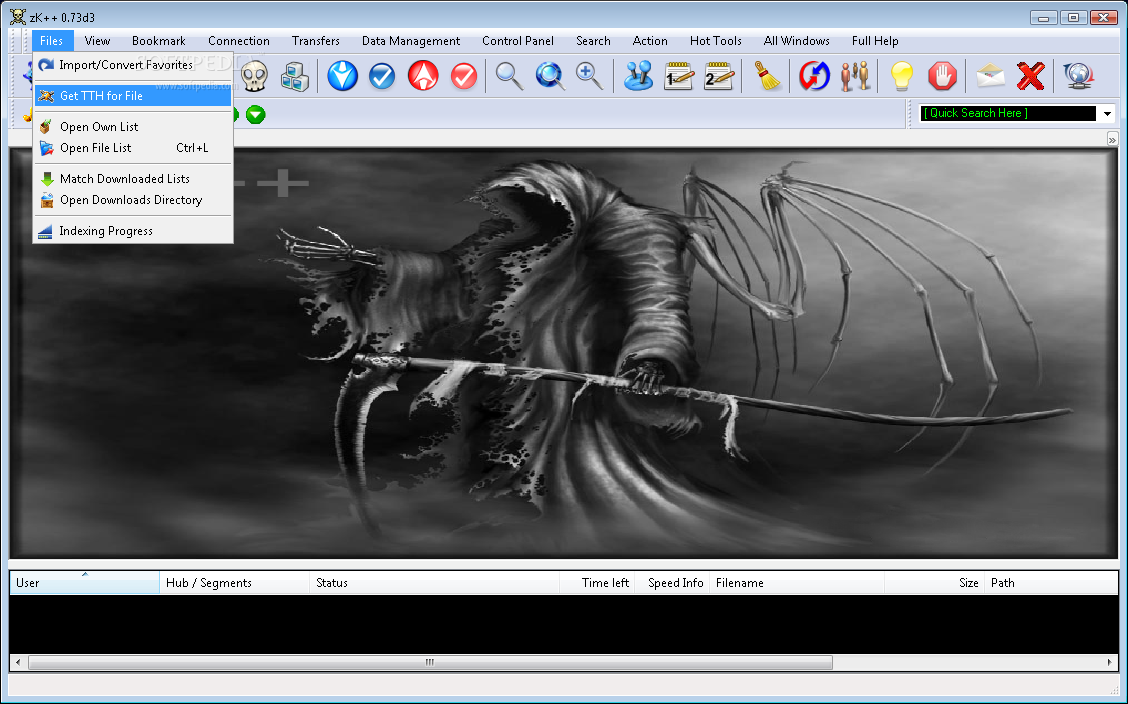Click the blue-ringed magnifier search icon

click(550, 76)
